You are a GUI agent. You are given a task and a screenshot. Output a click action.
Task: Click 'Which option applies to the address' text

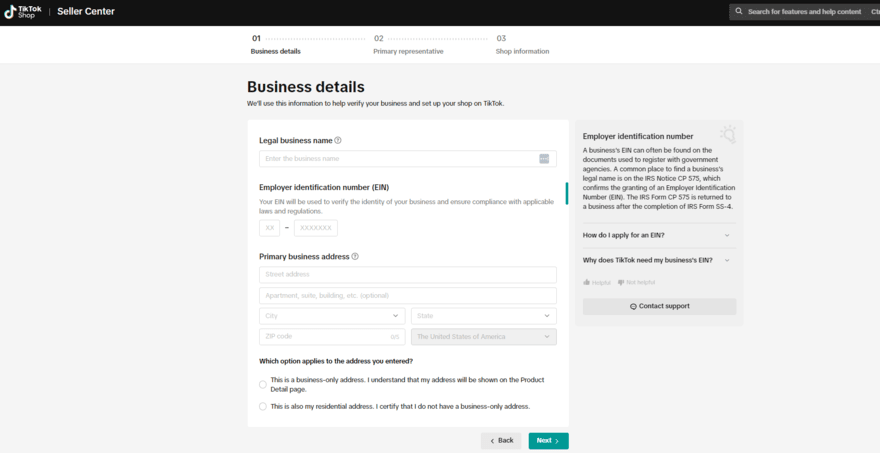336,362
